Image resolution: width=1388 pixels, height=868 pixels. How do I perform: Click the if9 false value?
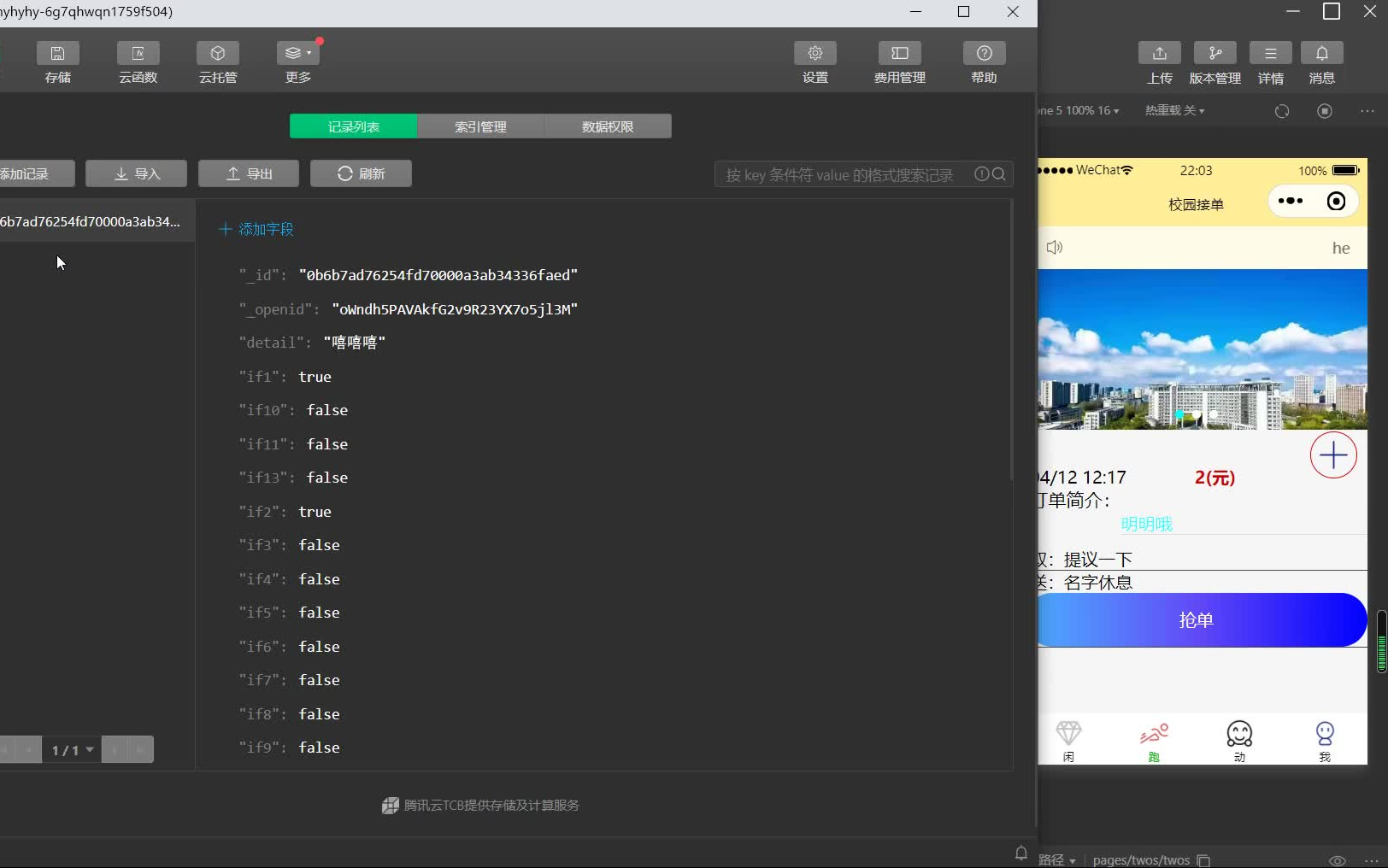pos(320,748)
